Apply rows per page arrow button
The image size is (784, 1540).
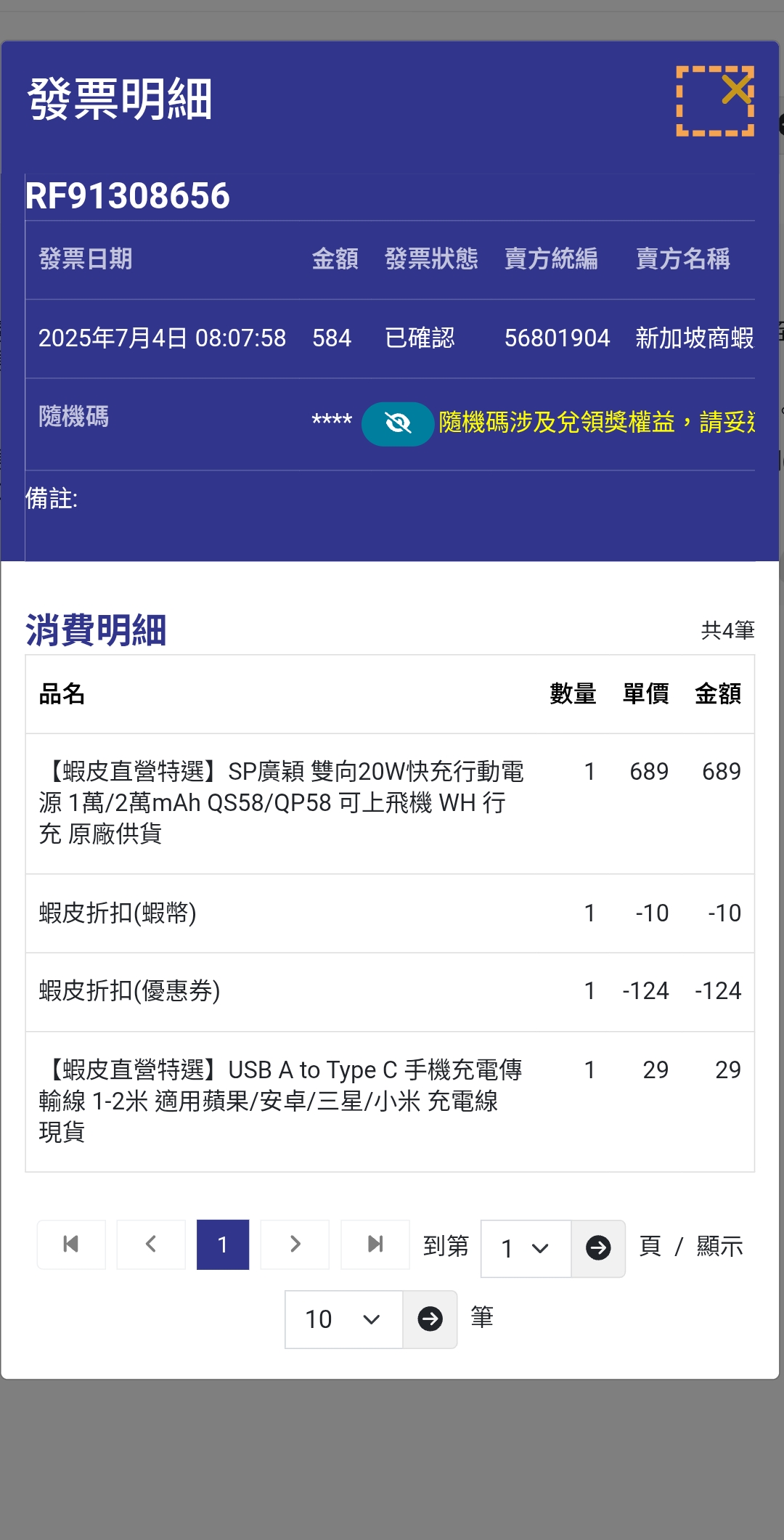tap(430, 1319)
